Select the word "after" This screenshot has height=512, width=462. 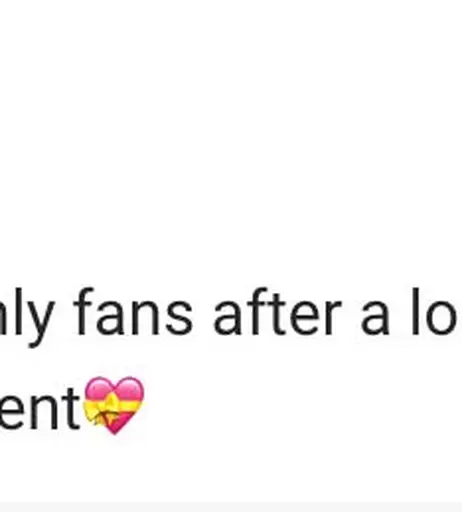tap(278, 312)
